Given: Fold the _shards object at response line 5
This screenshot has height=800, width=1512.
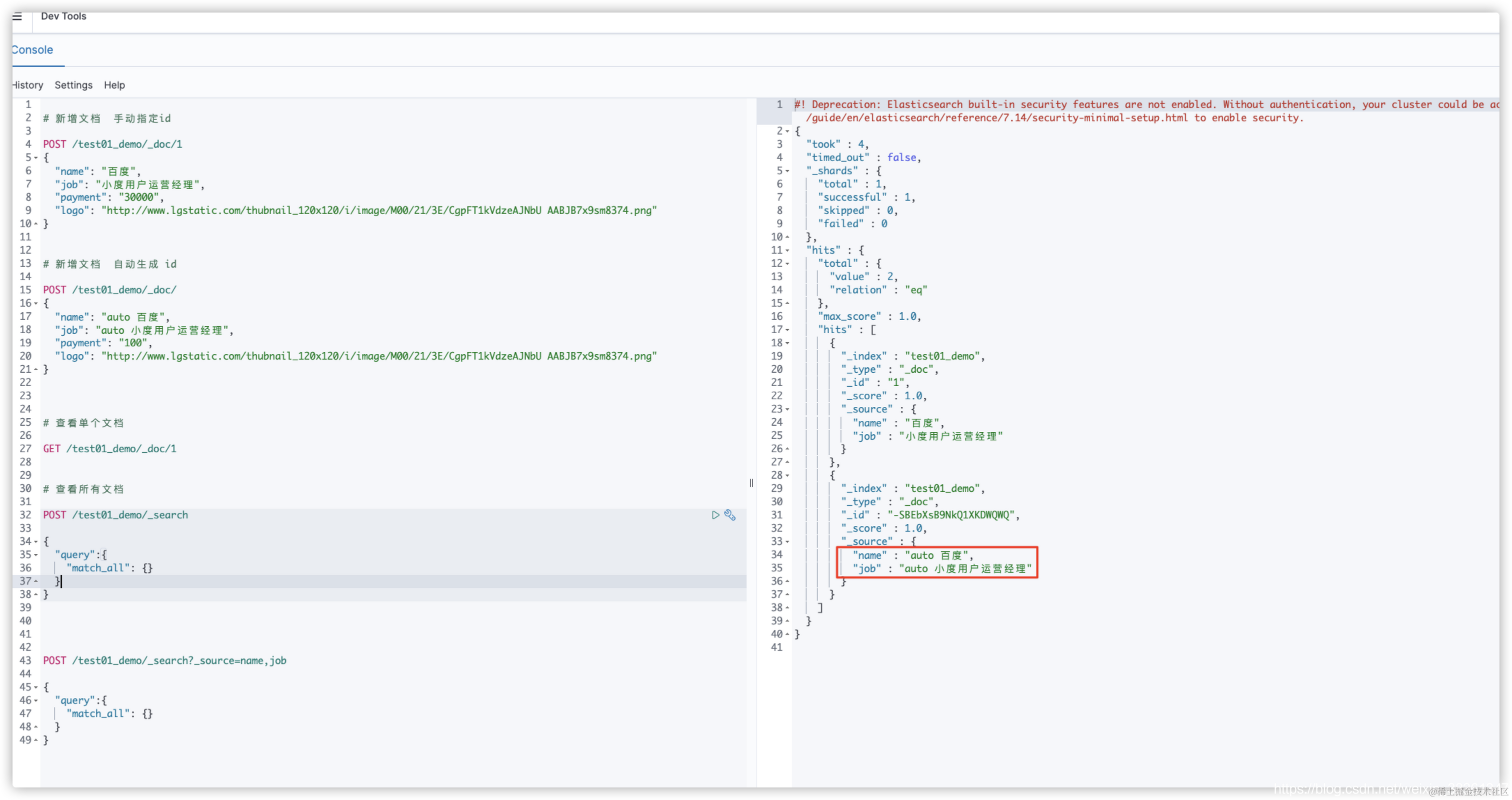Looking at the screenshot, I should coord(787,171).
